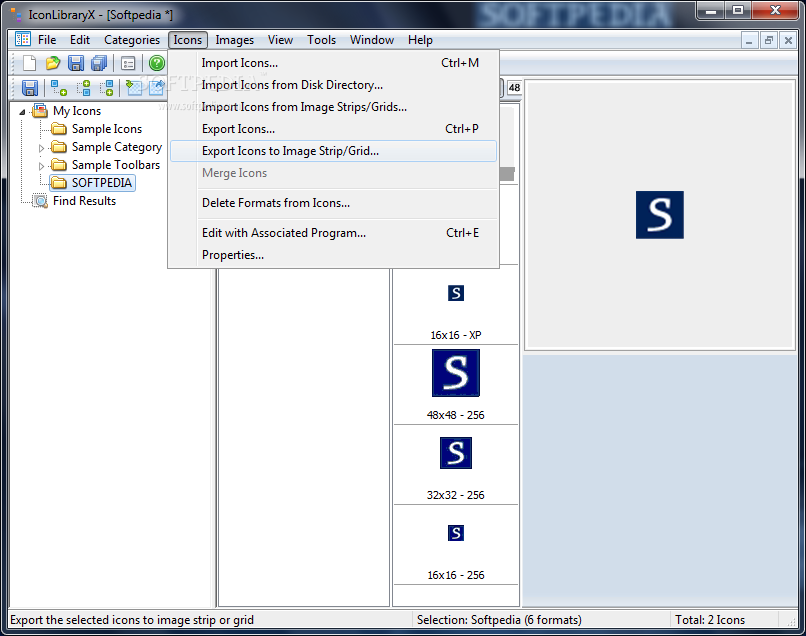Select Export Icons to Image Strip/Grid...
The height and width of the screenshot is (636, 806).
coord(334,151)
